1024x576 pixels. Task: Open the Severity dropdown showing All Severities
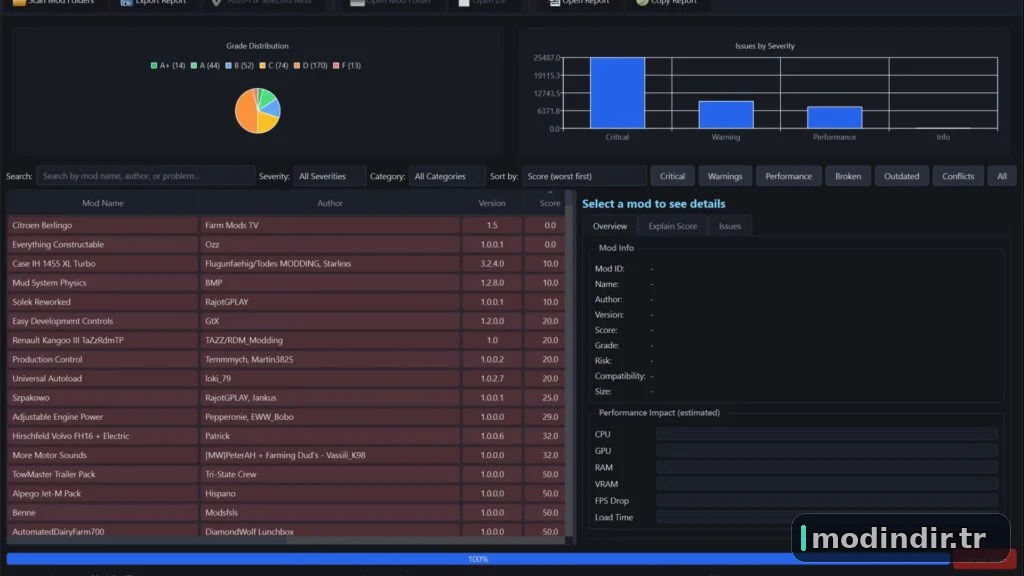328,176
